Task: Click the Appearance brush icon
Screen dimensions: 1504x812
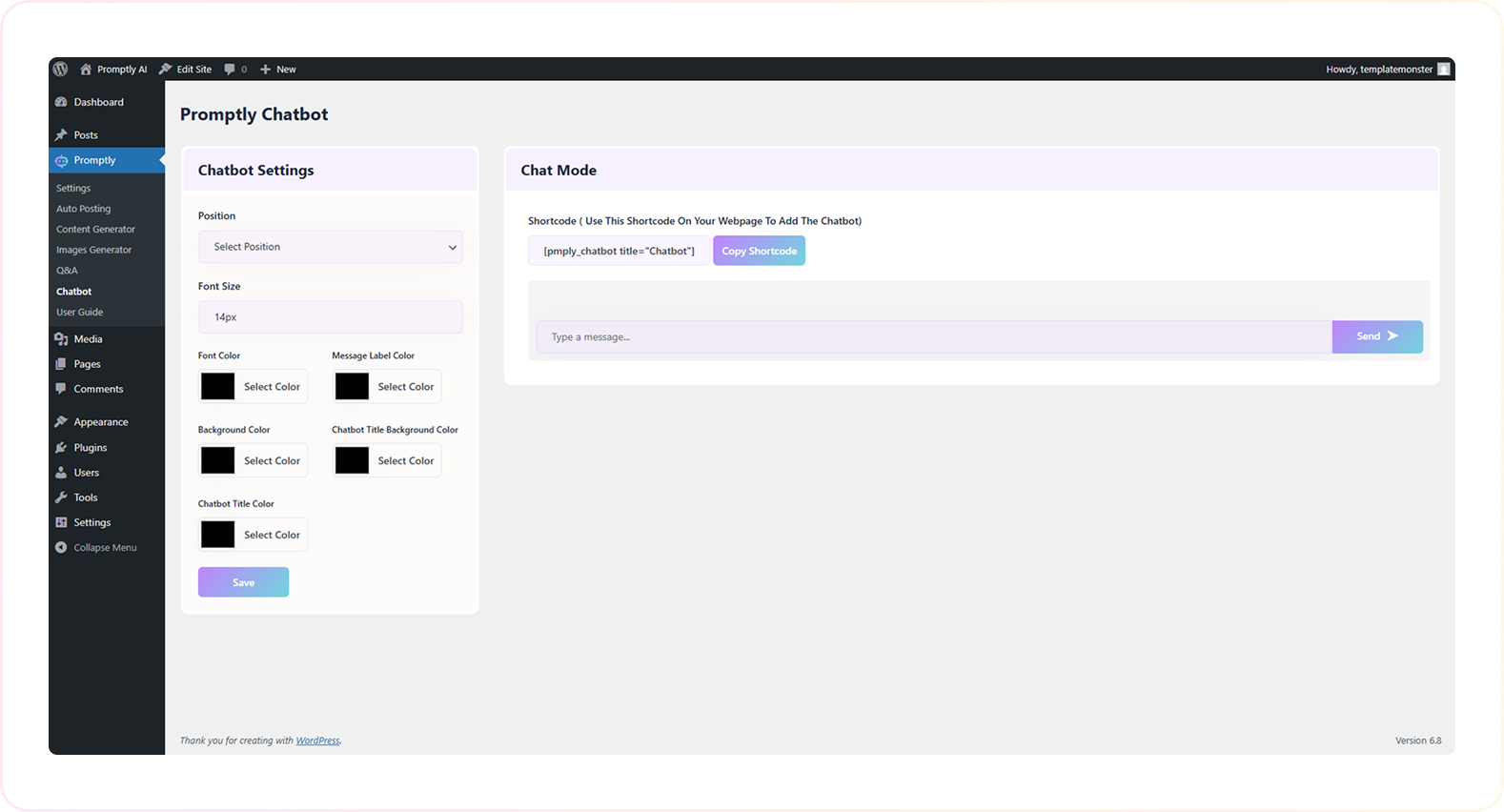Action: tap(61, 422)
